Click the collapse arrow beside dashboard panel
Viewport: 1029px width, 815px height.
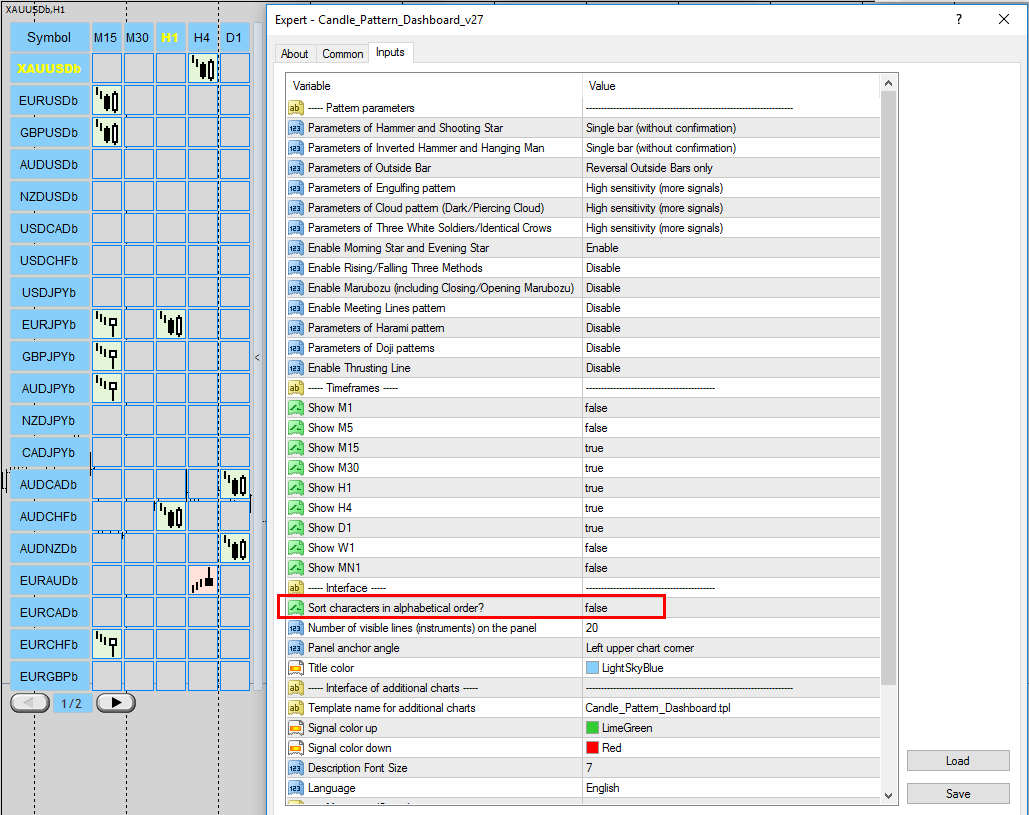pos(257,358)
